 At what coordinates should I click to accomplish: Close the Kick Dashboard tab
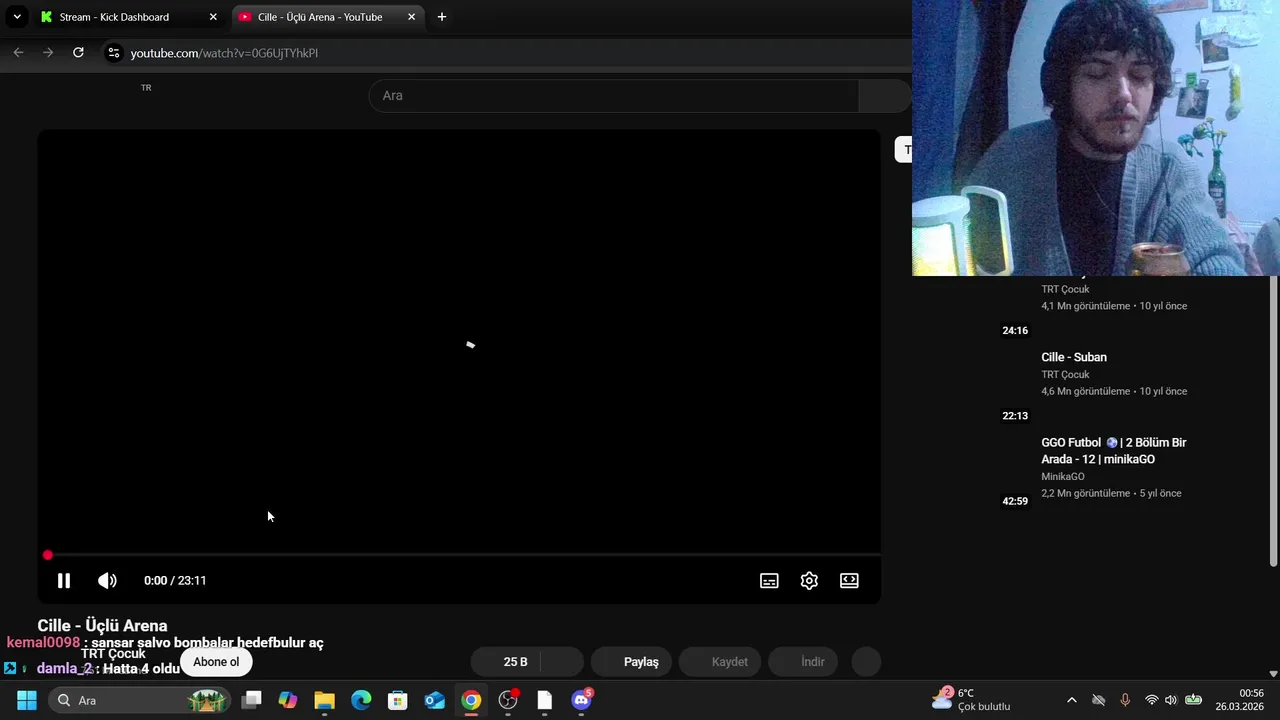click(x=213, y=17)
